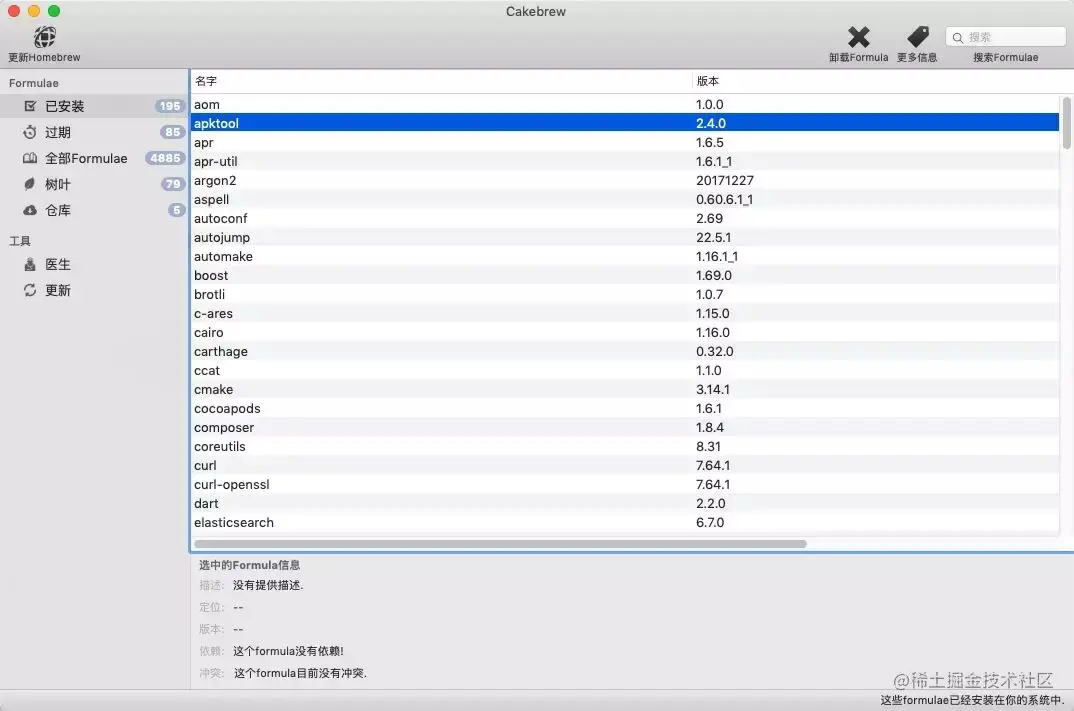The image size is (1074, 711).
Task: Focus the Formulae search field
Action: pos(1006,37)
